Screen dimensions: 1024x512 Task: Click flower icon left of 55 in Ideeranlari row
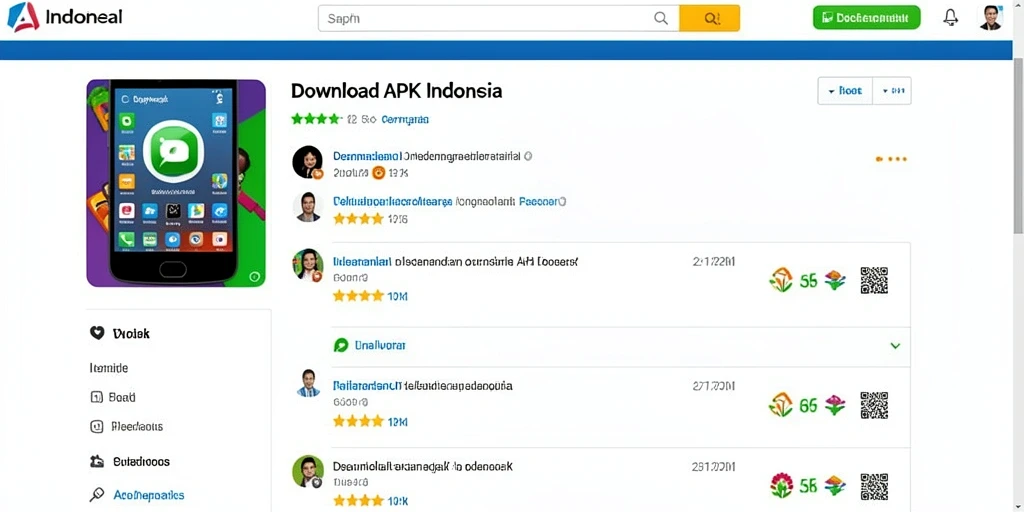tap(781, 280)
